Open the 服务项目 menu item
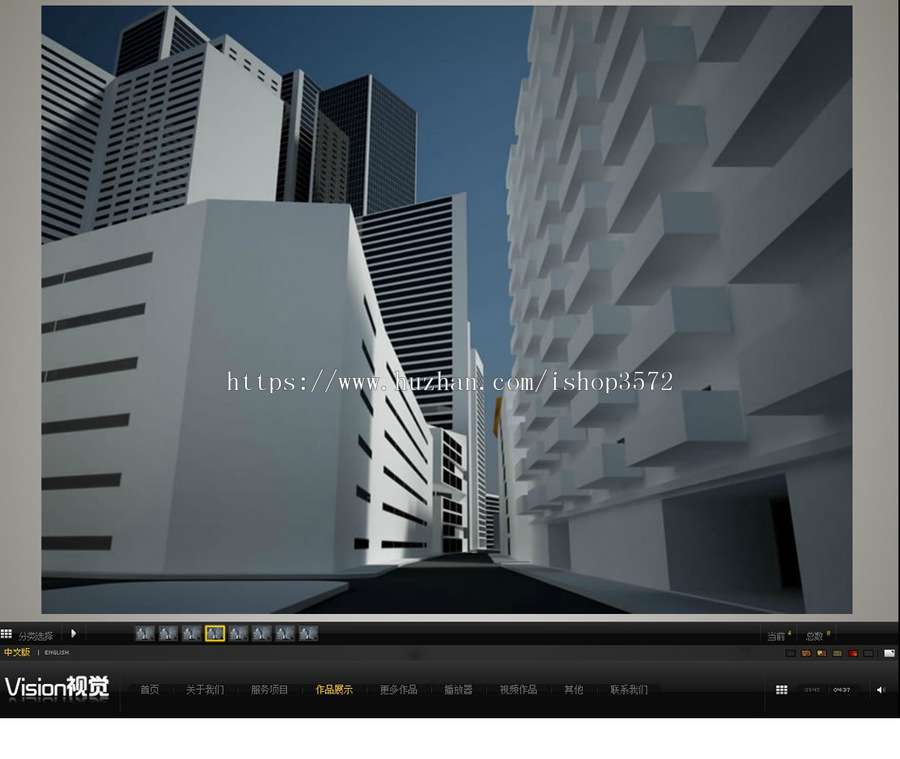 pos(269,690)
